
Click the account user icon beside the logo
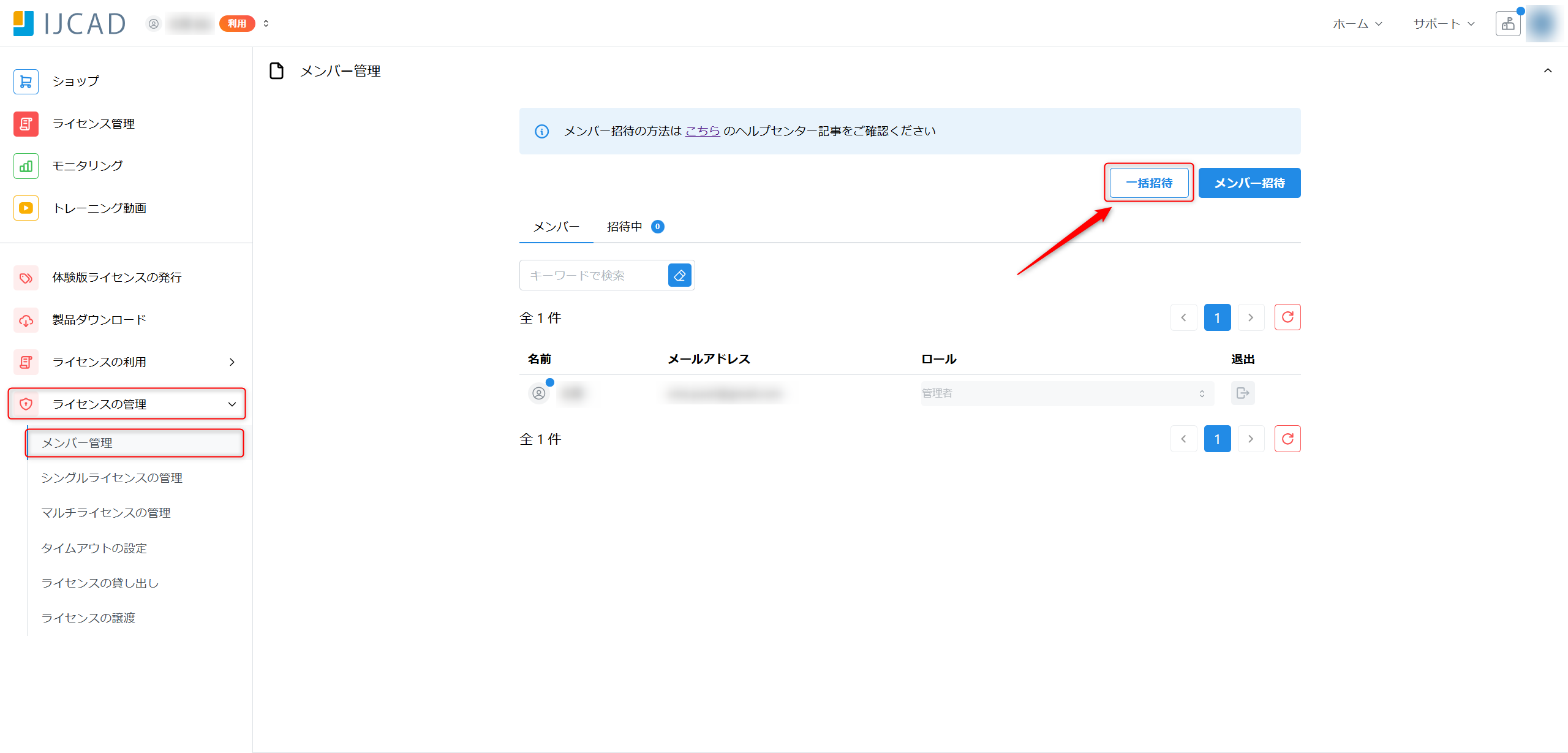pos(154,24)
